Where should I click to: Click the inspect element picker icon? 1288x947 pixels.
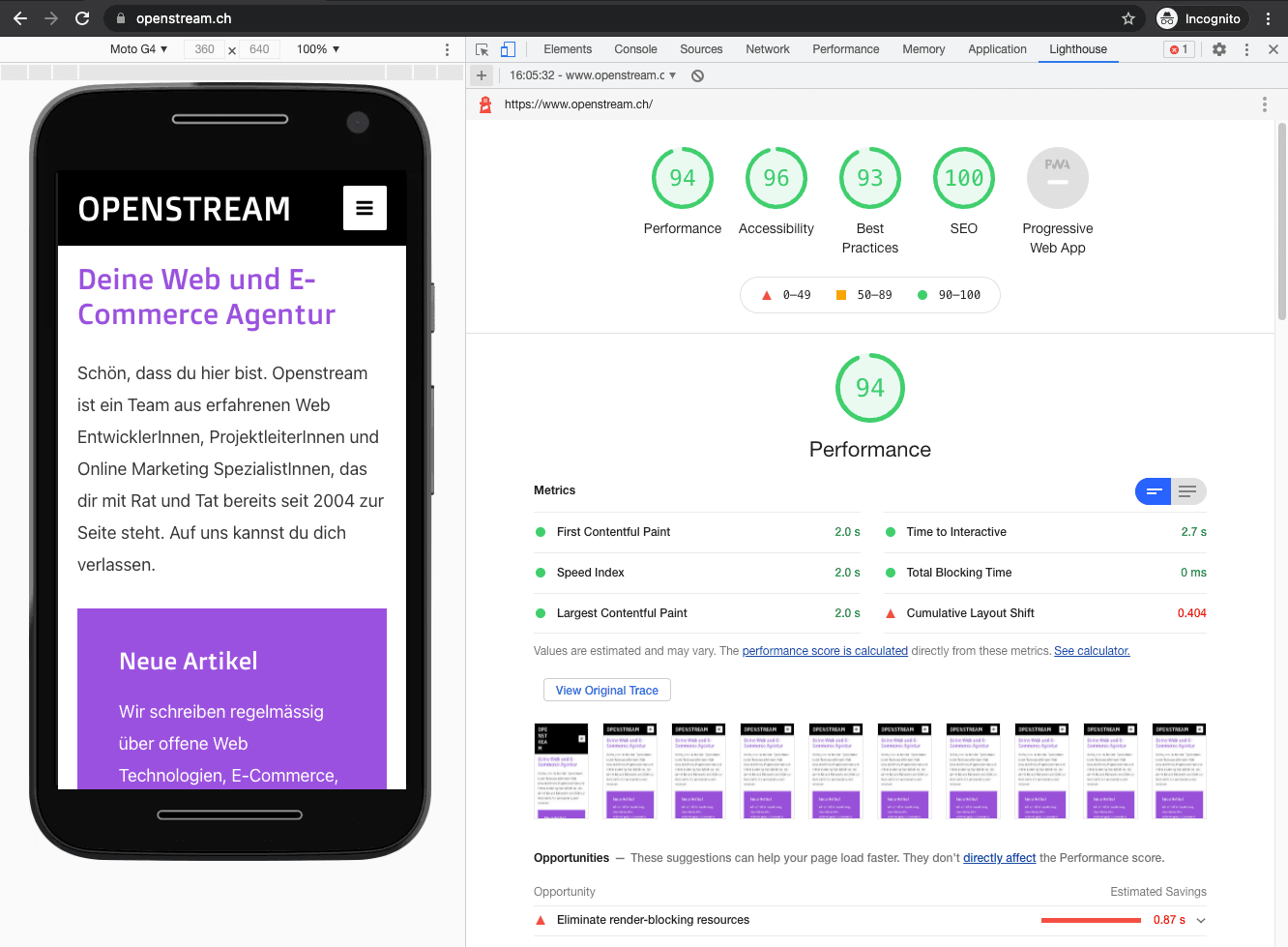[482, 49]
